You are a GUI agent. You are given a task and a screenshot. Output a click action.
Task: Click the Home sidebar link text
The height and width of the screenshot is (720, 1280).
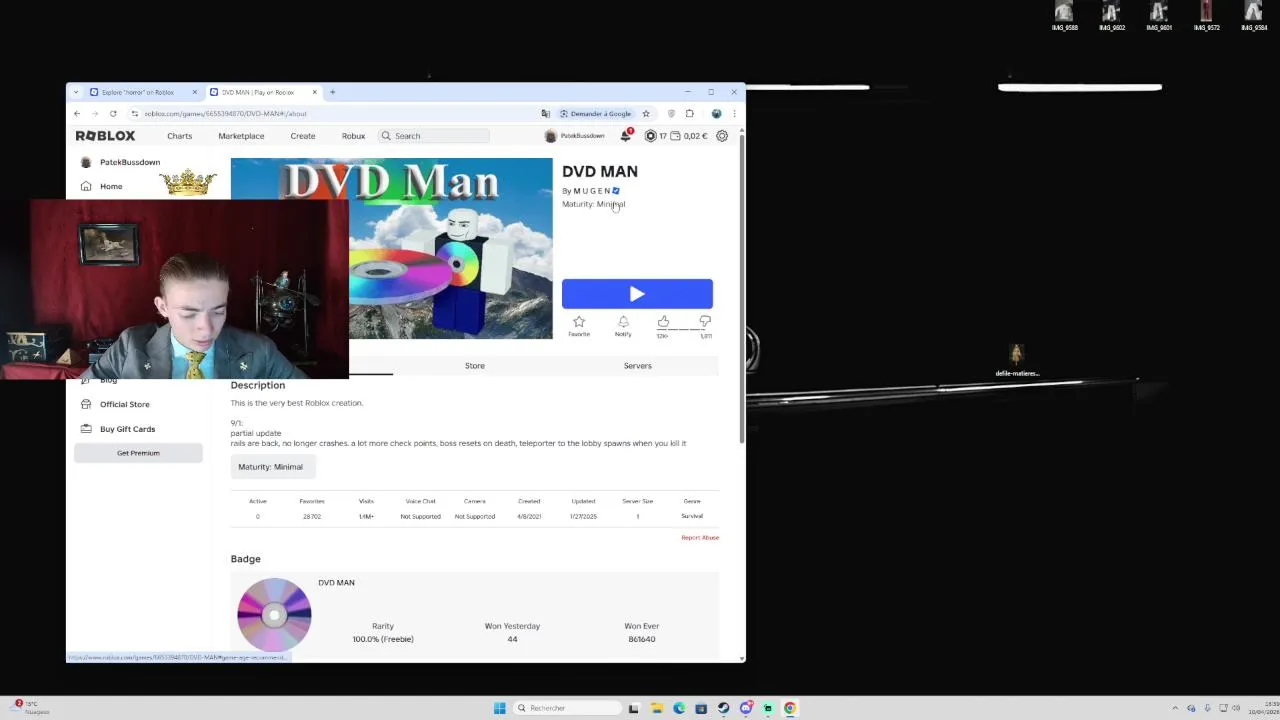[x=111, y=186]
